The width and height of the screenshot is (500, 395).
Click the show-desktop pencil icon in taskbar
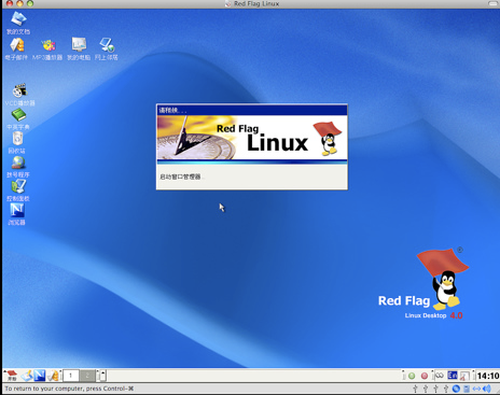click(x=27, y=376)
